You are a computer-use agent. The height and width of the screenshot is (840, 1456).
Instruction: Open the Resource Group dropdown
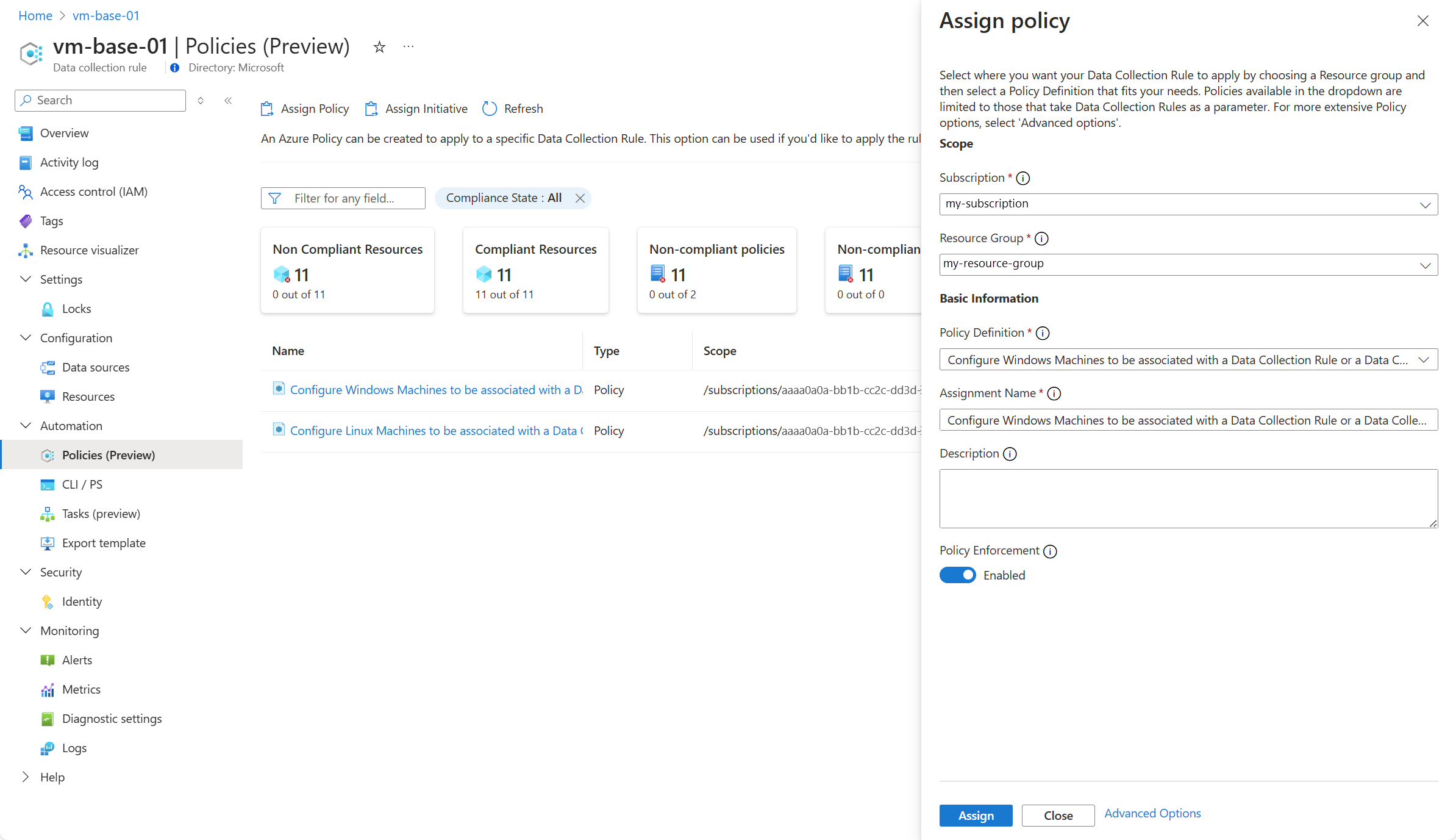tap(1188, 265)
